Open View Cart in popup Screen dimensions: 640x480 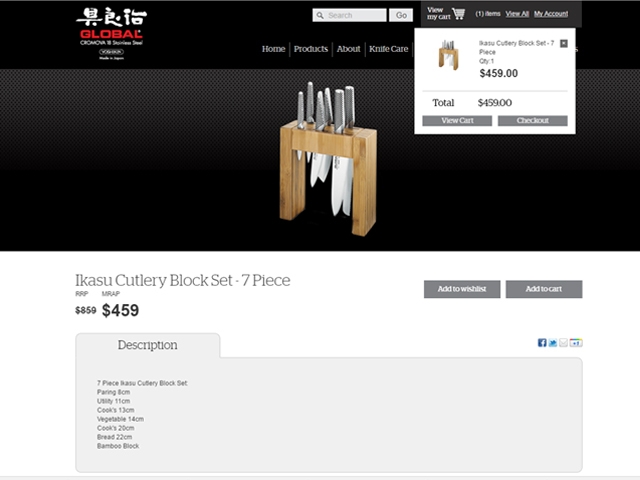[x=457, y=120]
